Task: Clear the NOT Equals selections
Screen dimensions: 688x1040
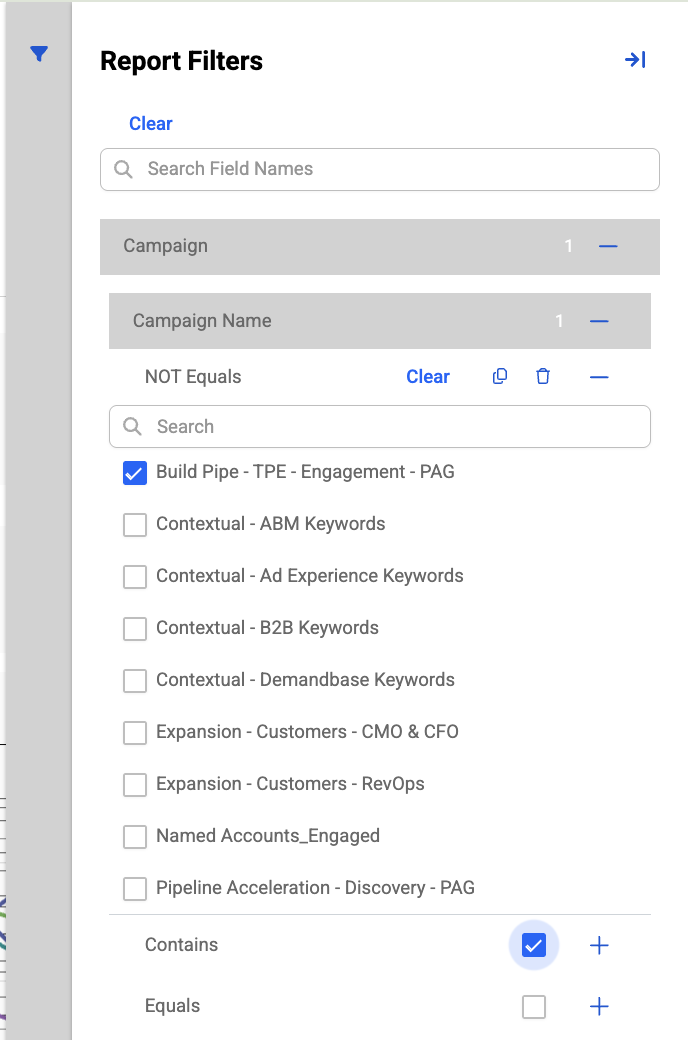Action: point(428,376)
